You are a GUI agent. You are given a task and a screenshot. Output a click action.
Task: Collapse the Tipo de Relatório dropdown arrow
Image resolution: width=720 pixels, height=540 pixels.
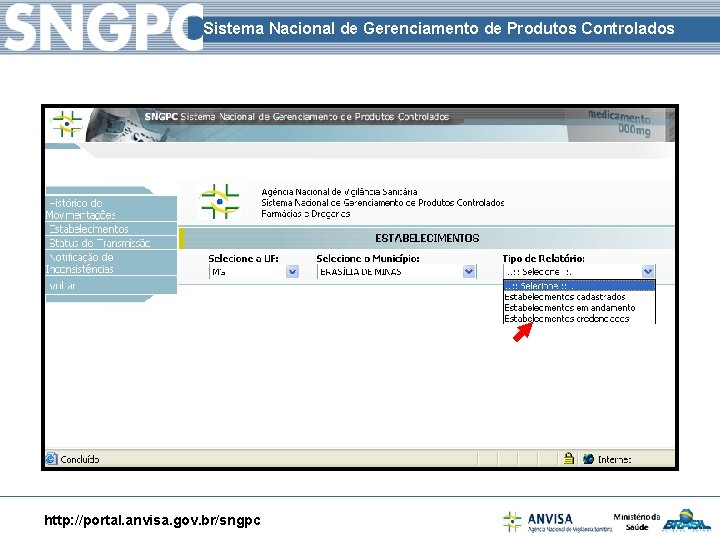(647, 271)
